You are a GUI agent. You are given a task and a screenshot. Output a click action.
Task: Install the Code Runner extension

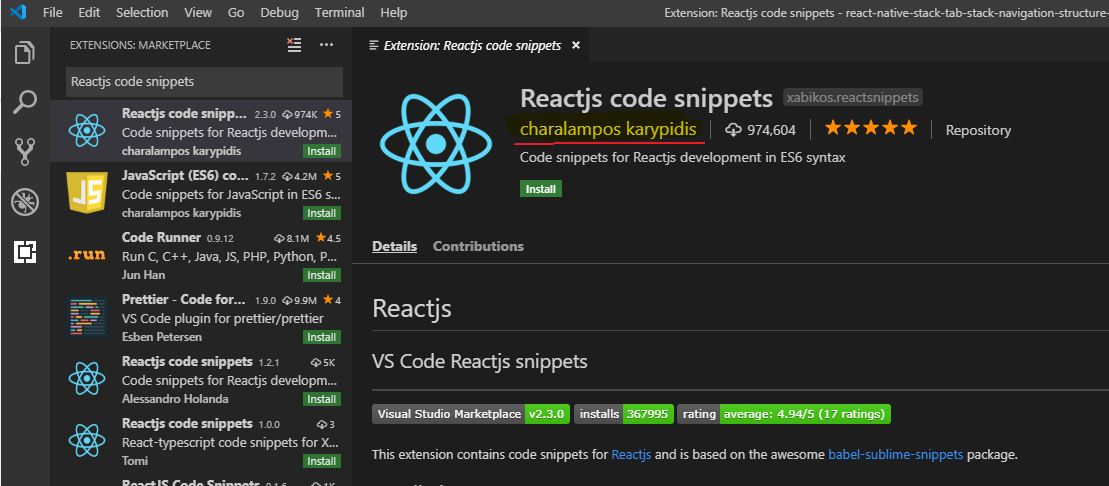click(x=322, y=275)
